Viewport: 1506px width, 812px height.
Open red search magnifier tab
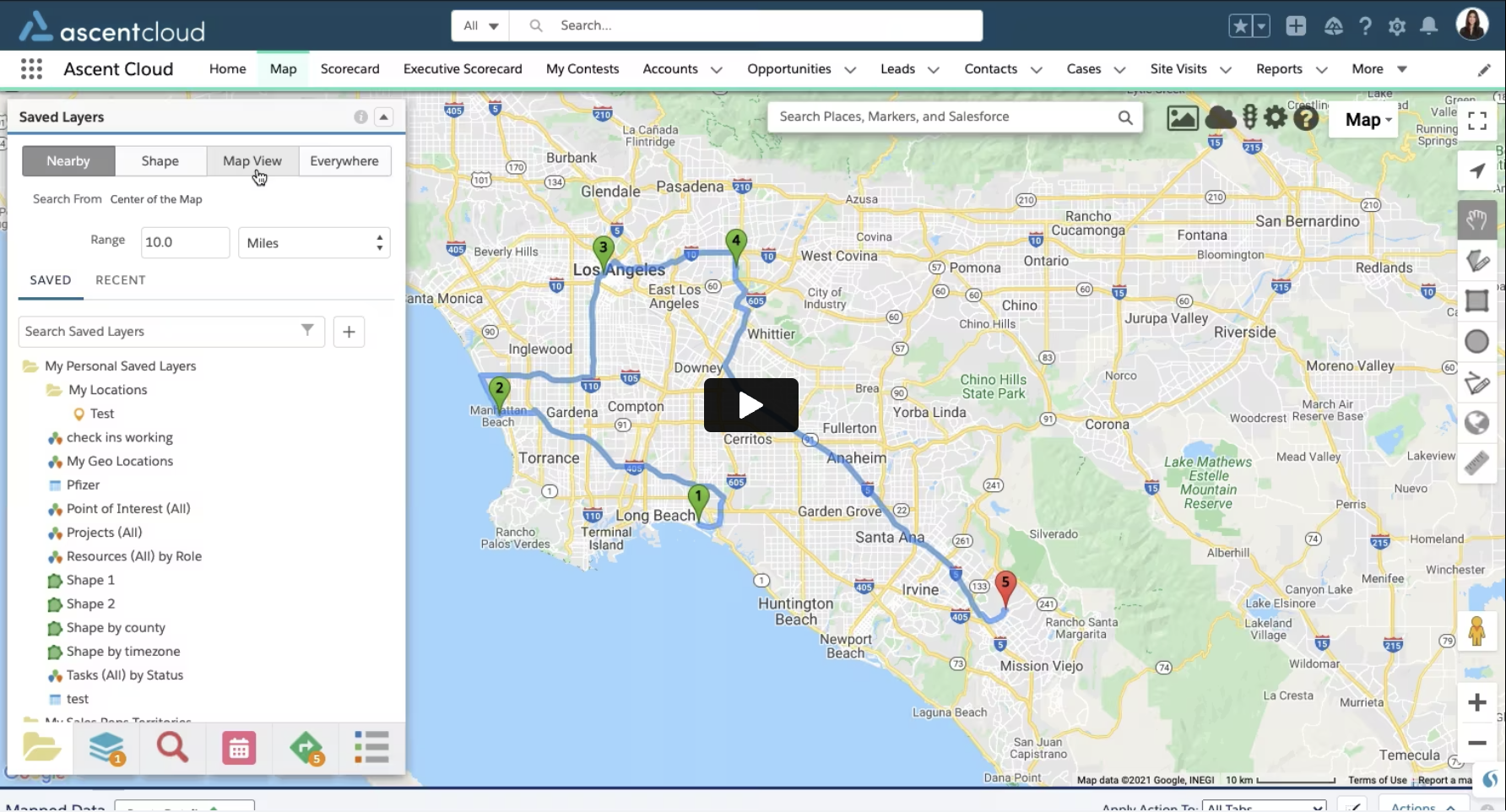[172, 748]
